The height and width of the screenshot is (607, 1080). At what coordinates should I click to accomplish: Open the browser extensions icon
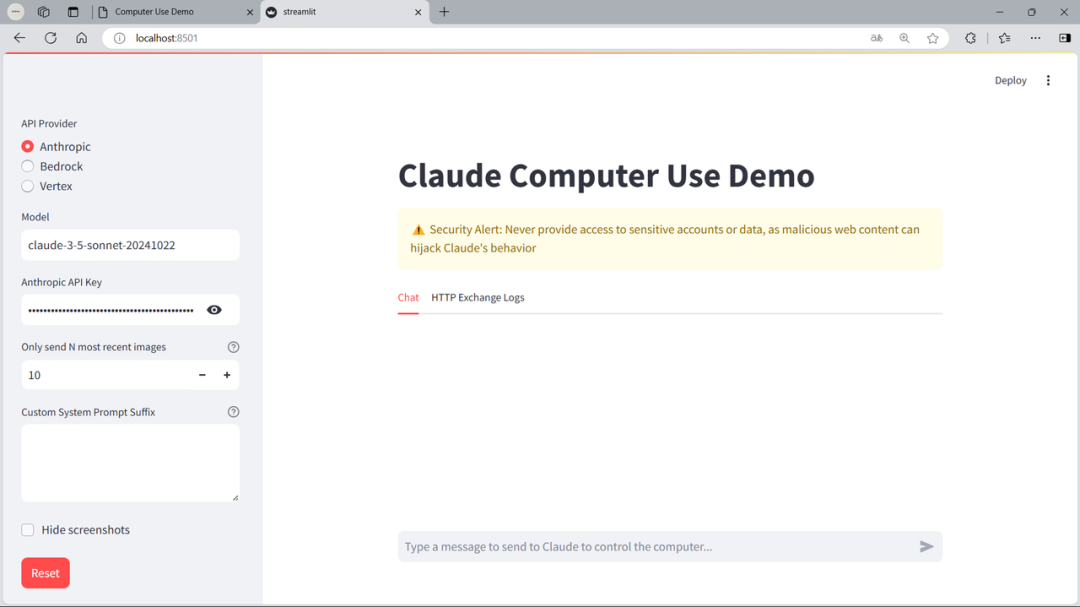pyautogui.click(x=970, y=38)
